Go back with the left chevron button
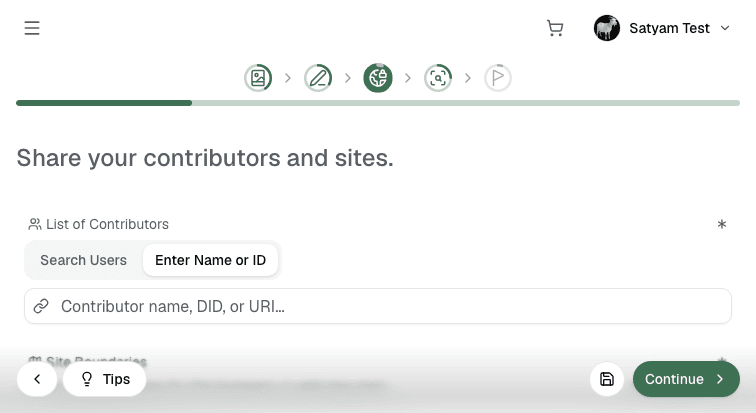The width and height of the screenshot is (756, 413). click(37, 379)
